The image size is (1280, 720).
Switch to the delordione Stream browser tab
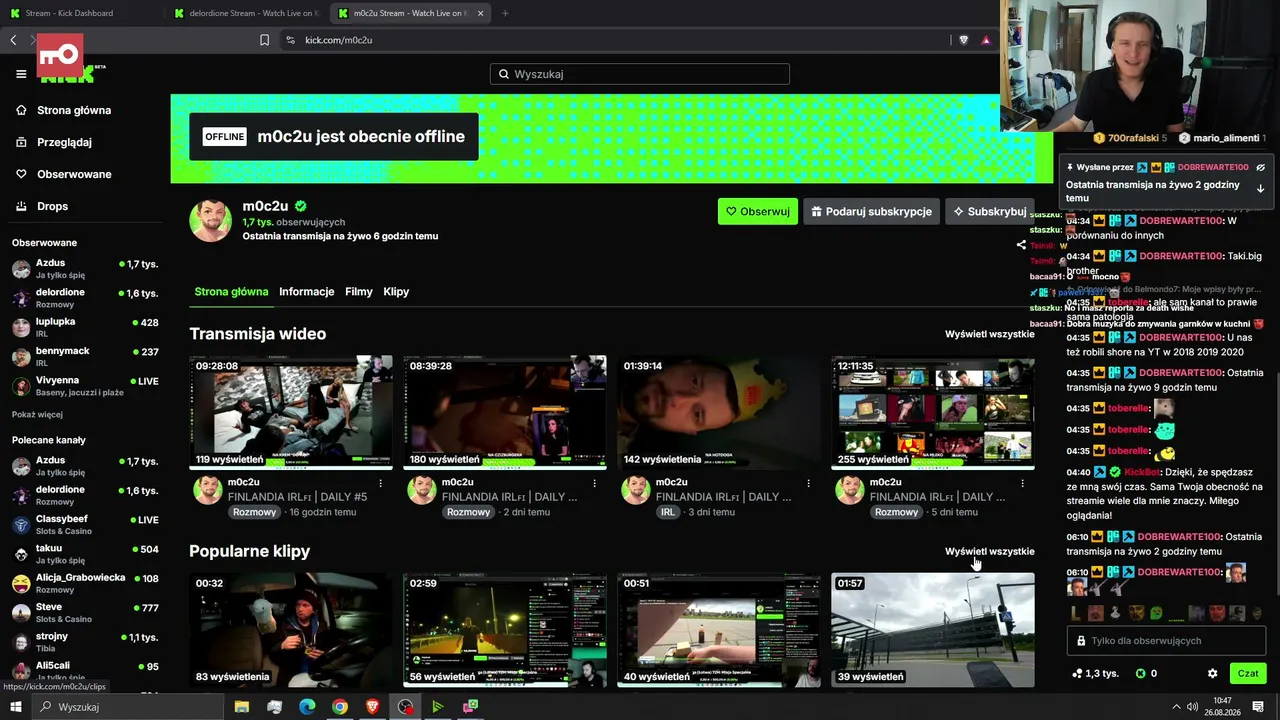(245, 13)
